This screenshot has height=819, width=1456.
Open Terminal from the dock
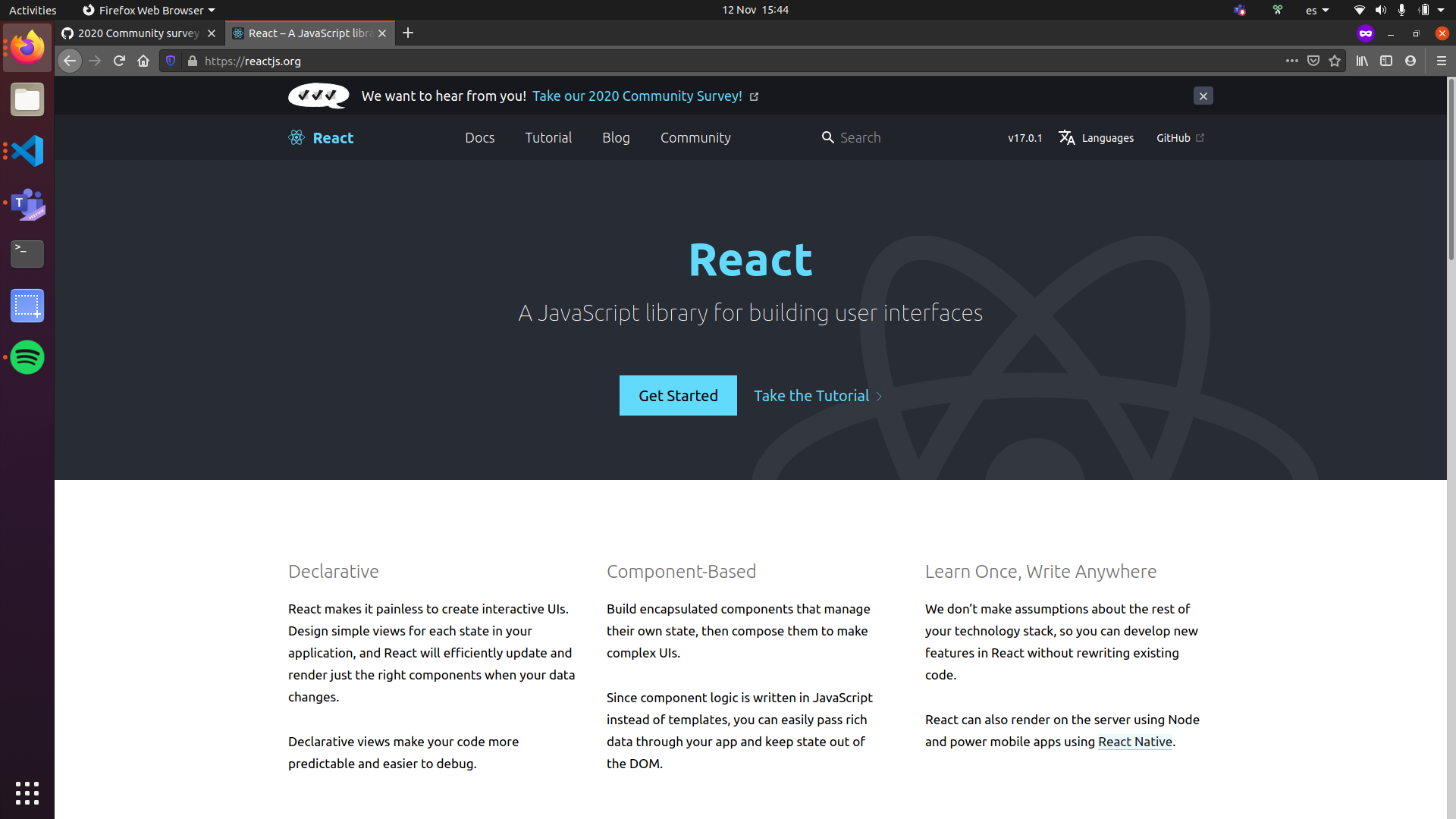point(27,254)
